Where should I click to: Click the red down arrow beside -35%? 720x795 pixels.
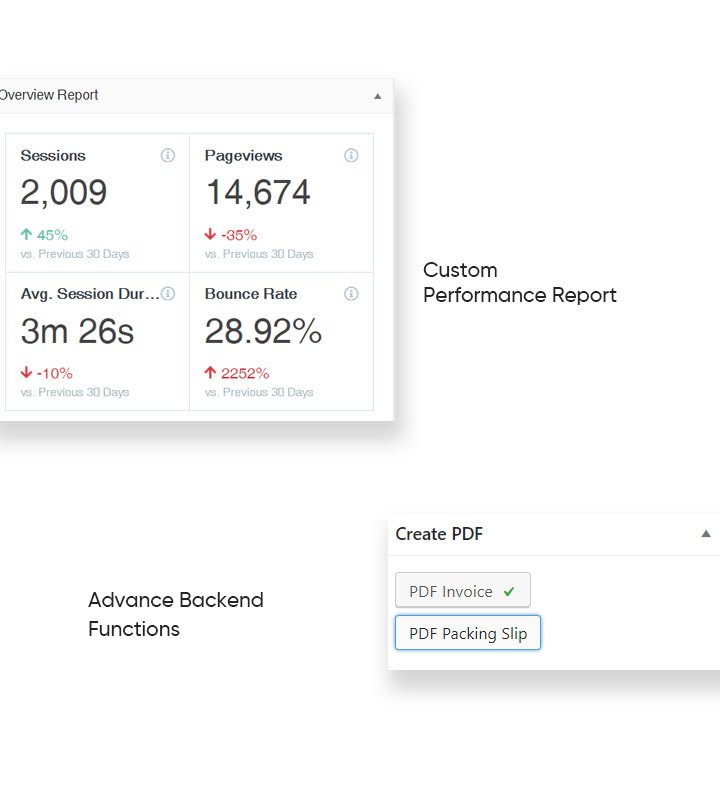tap(210, 235)
